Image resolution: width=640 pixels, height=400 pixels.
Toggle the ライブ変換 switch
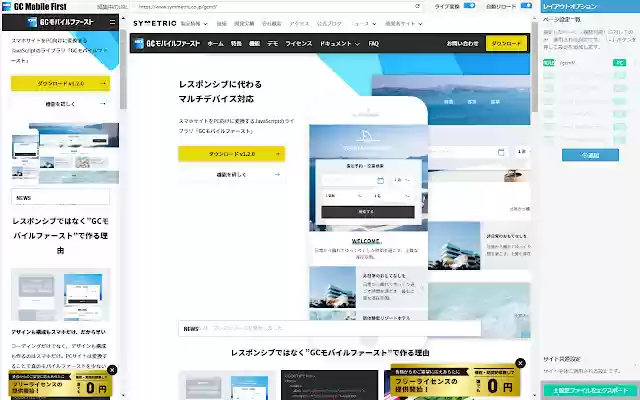point(469,6)
